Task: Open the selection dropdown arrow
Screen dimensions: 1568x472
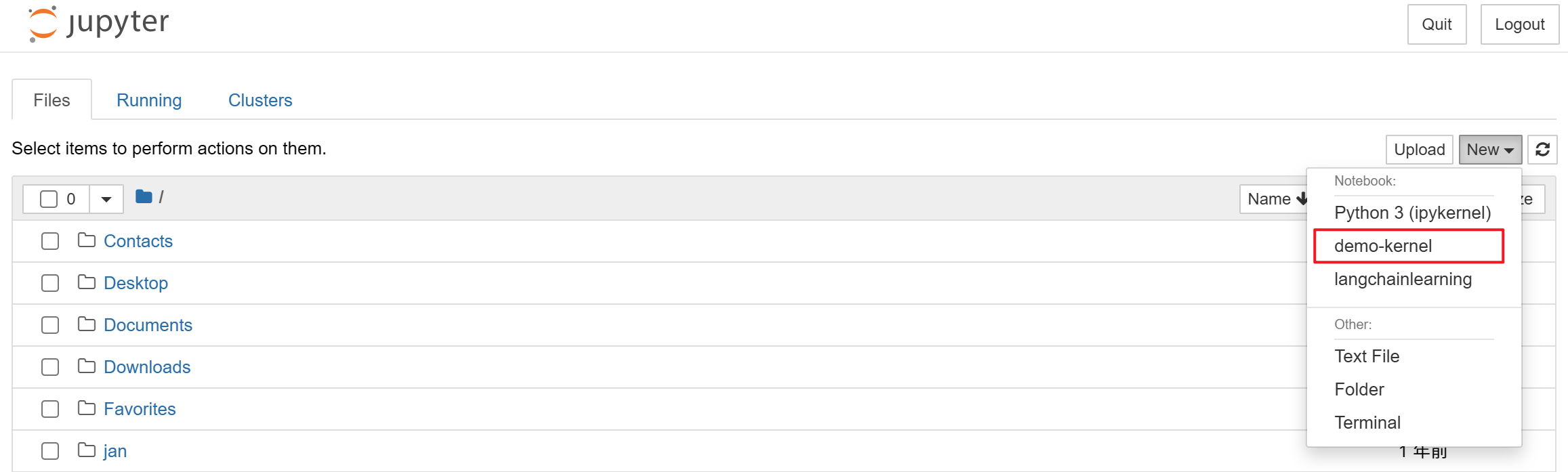Action: [106, 199]
